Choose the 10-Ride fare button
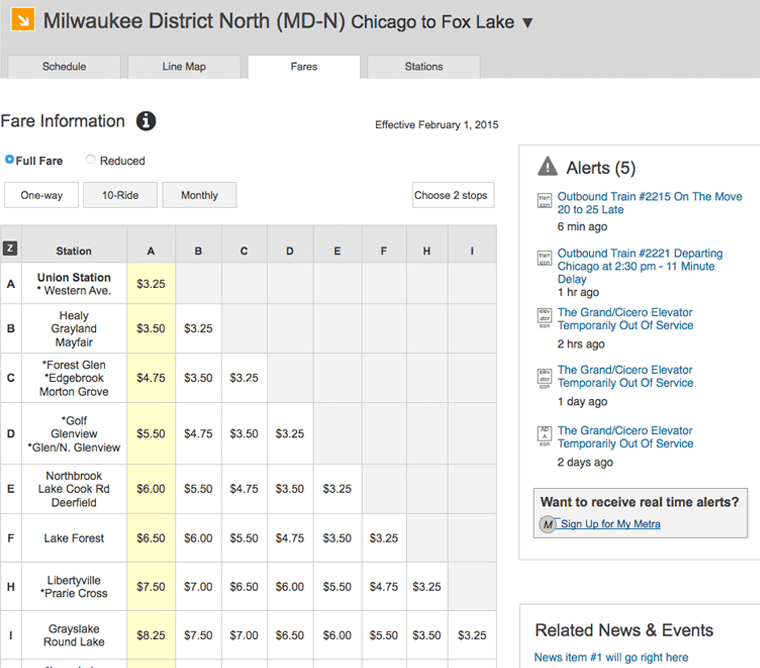 [x=120, y=195]
